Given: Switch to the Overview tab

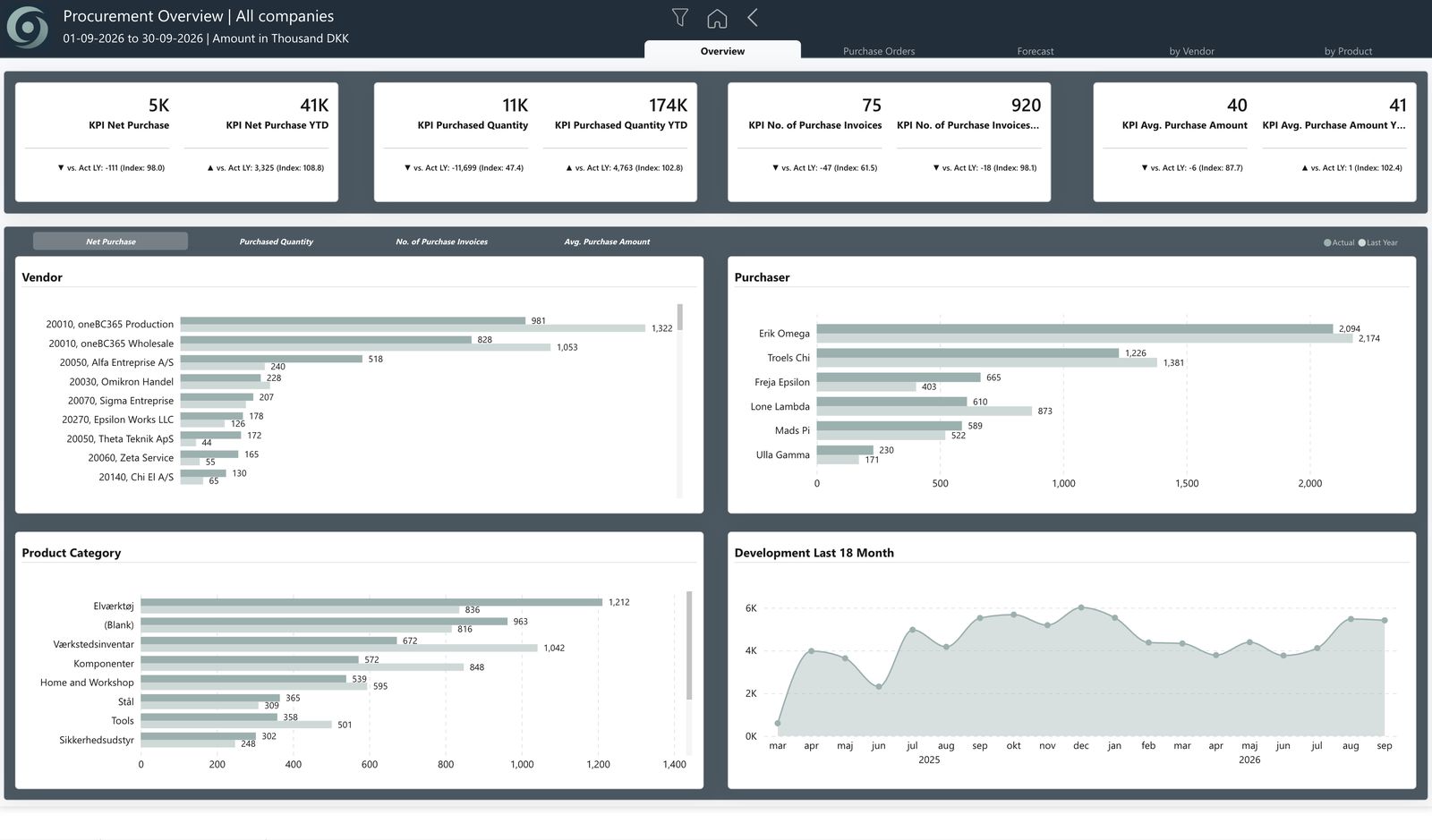Looking at the screenshot, I should (x=722, y=51).
